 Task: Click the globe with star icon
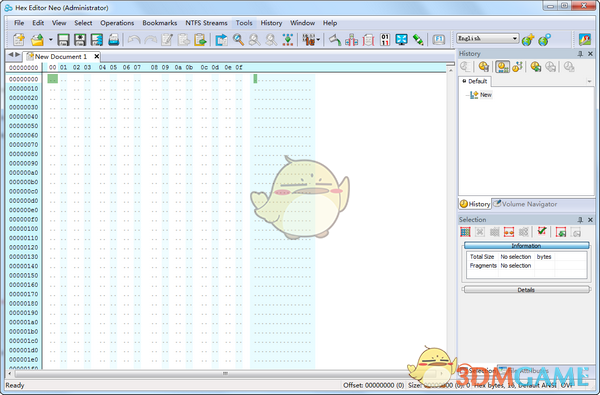(x=528, y=39)
